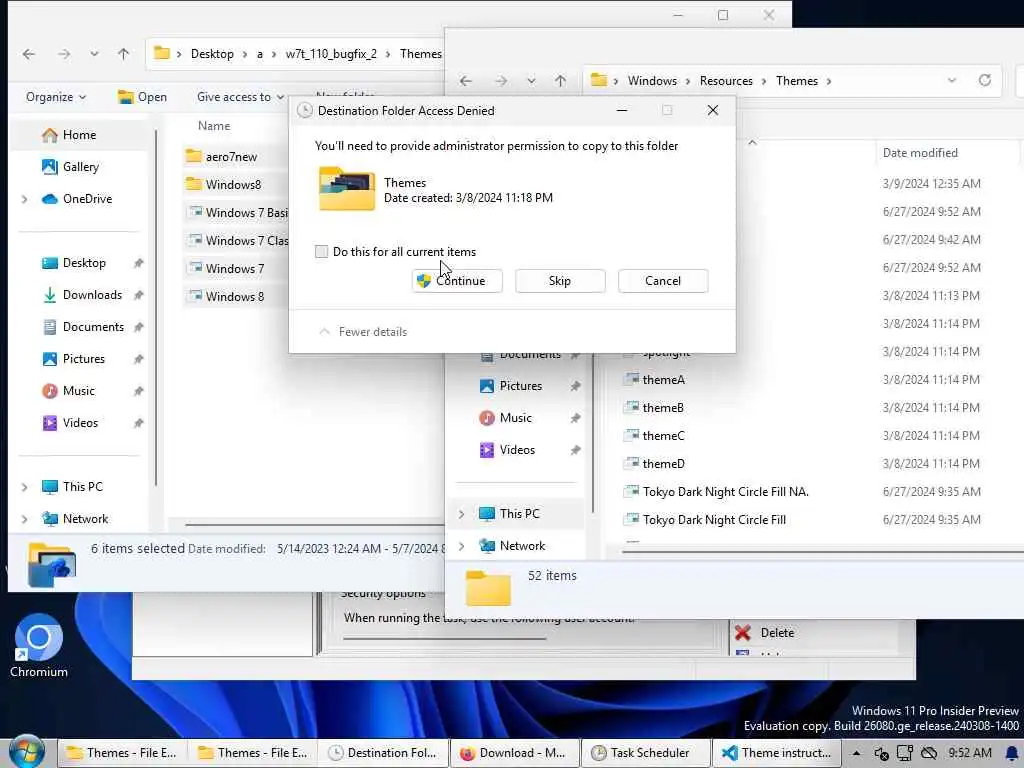This screenshot has width=1024, height=768.
Task: Open the Organize menu
Action: tap(56, 97)
